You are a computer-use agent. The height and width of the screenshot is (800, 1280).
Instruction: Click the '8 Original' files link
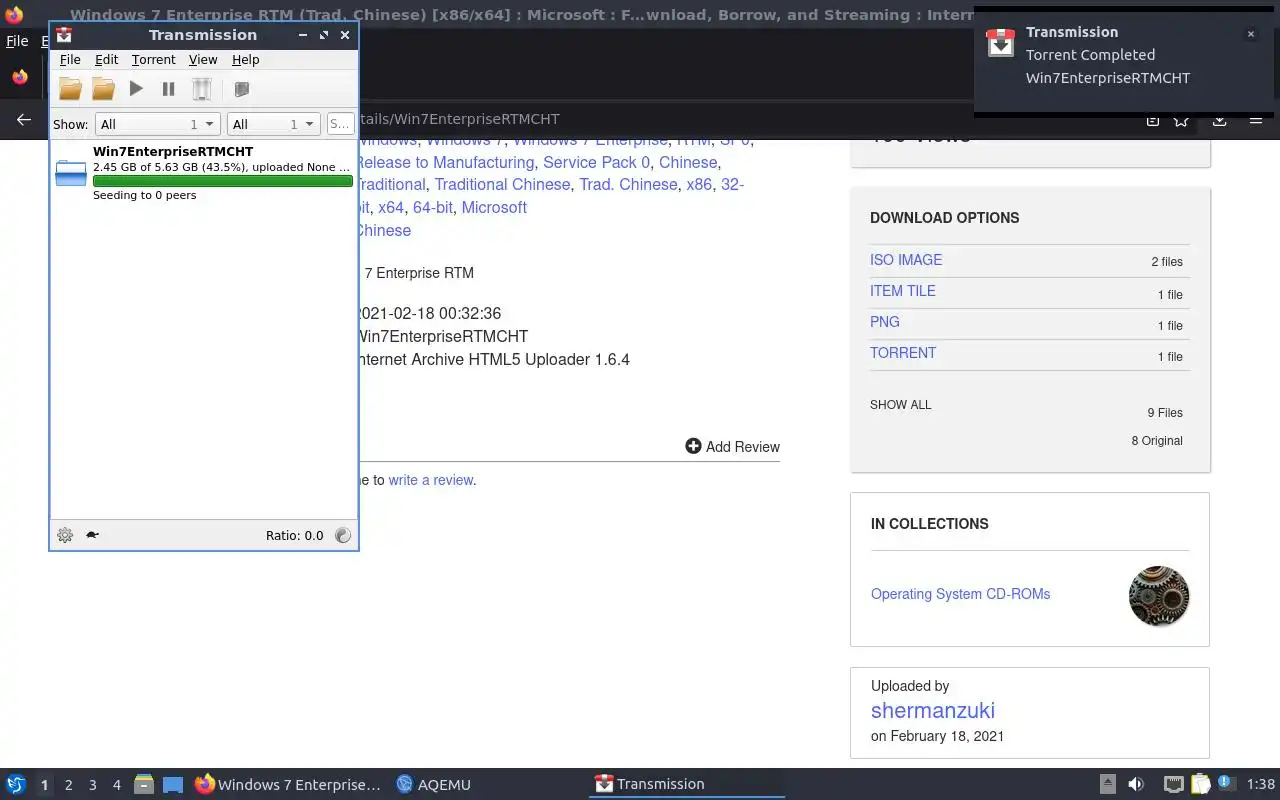1157,441
